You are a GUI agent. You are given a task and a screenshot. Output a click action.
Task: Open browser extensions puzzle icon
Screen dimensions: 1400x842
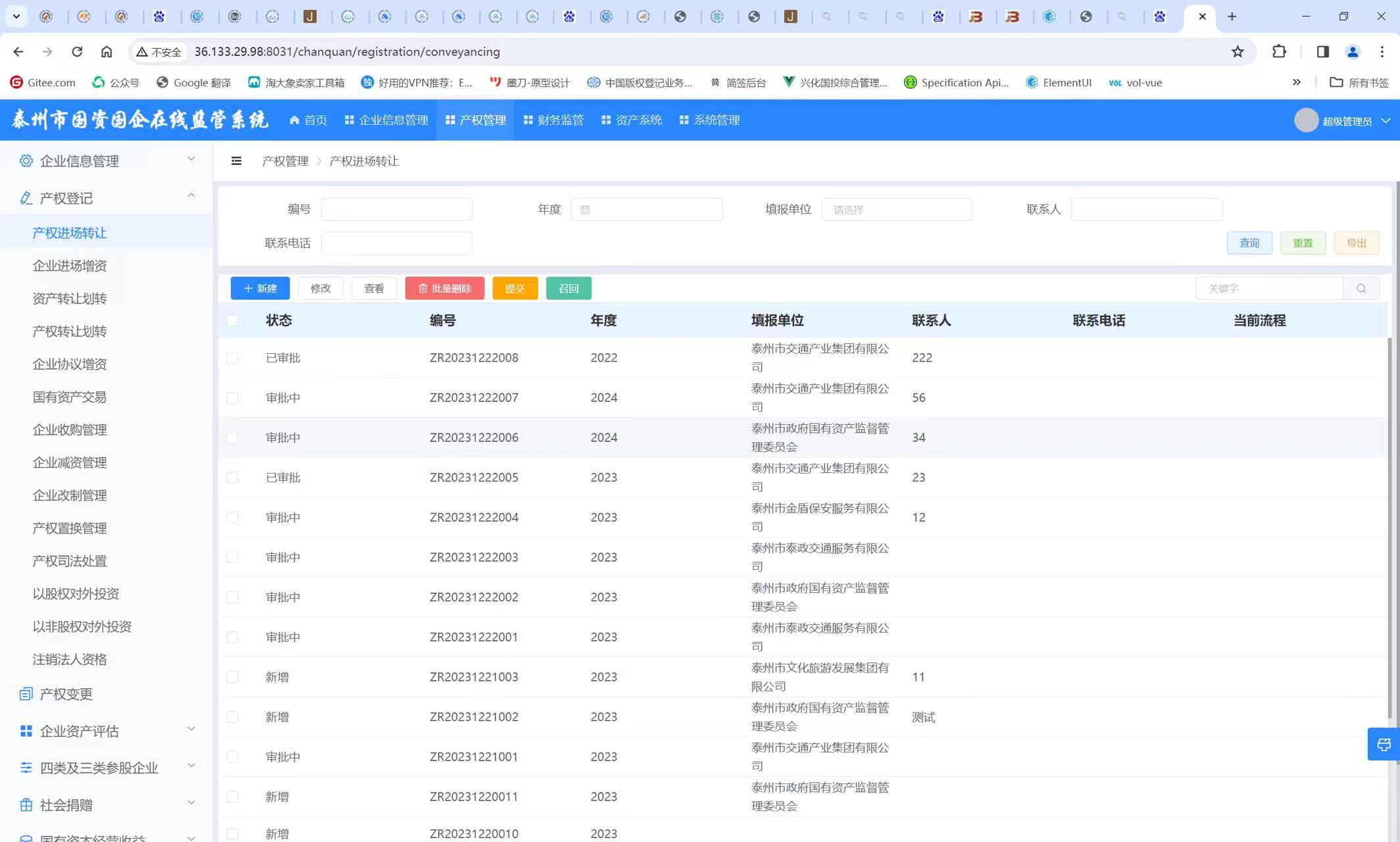[x=1279, y=51]
